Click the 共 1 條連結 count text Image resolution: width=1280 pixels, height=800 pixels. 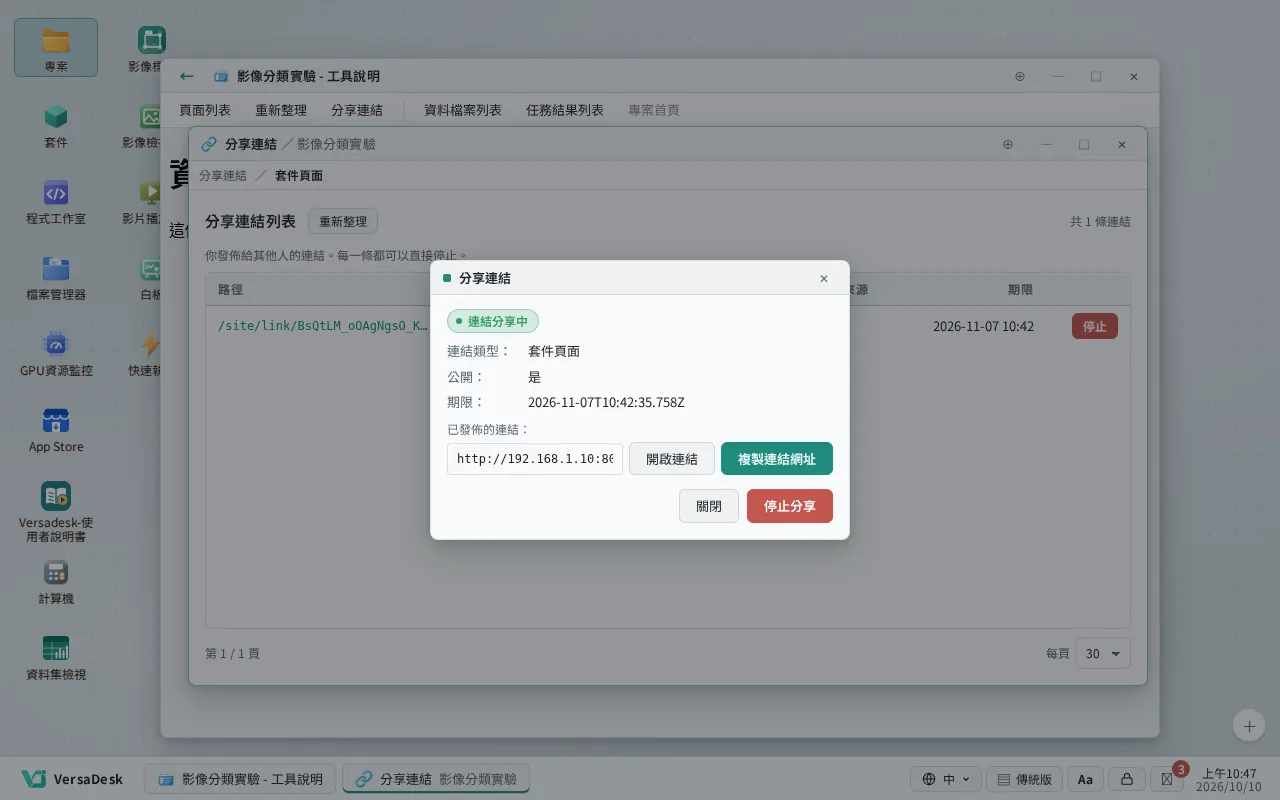(1100, 222)
